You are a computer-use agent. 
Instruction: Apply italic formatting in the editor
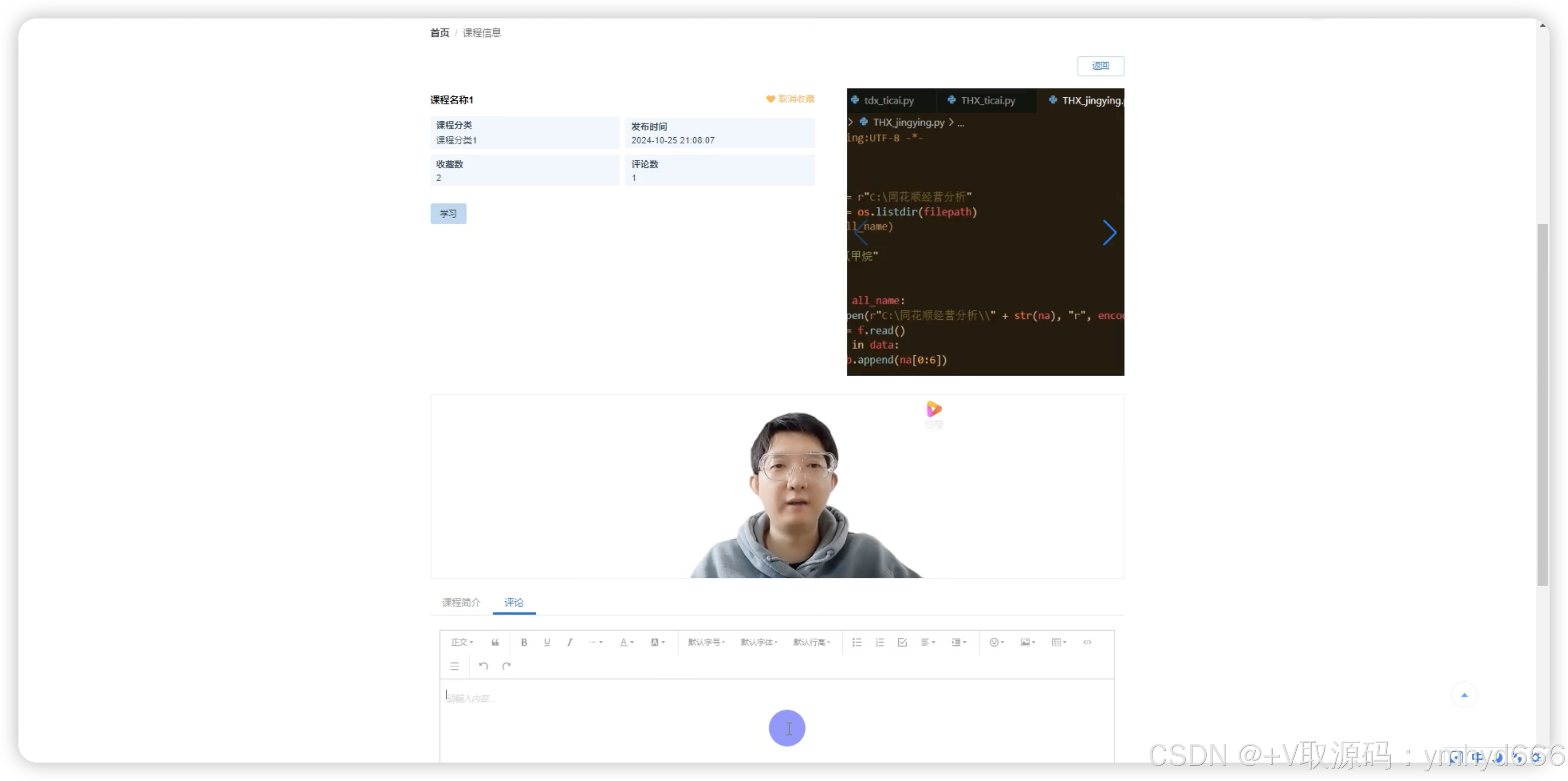point(570,642)
